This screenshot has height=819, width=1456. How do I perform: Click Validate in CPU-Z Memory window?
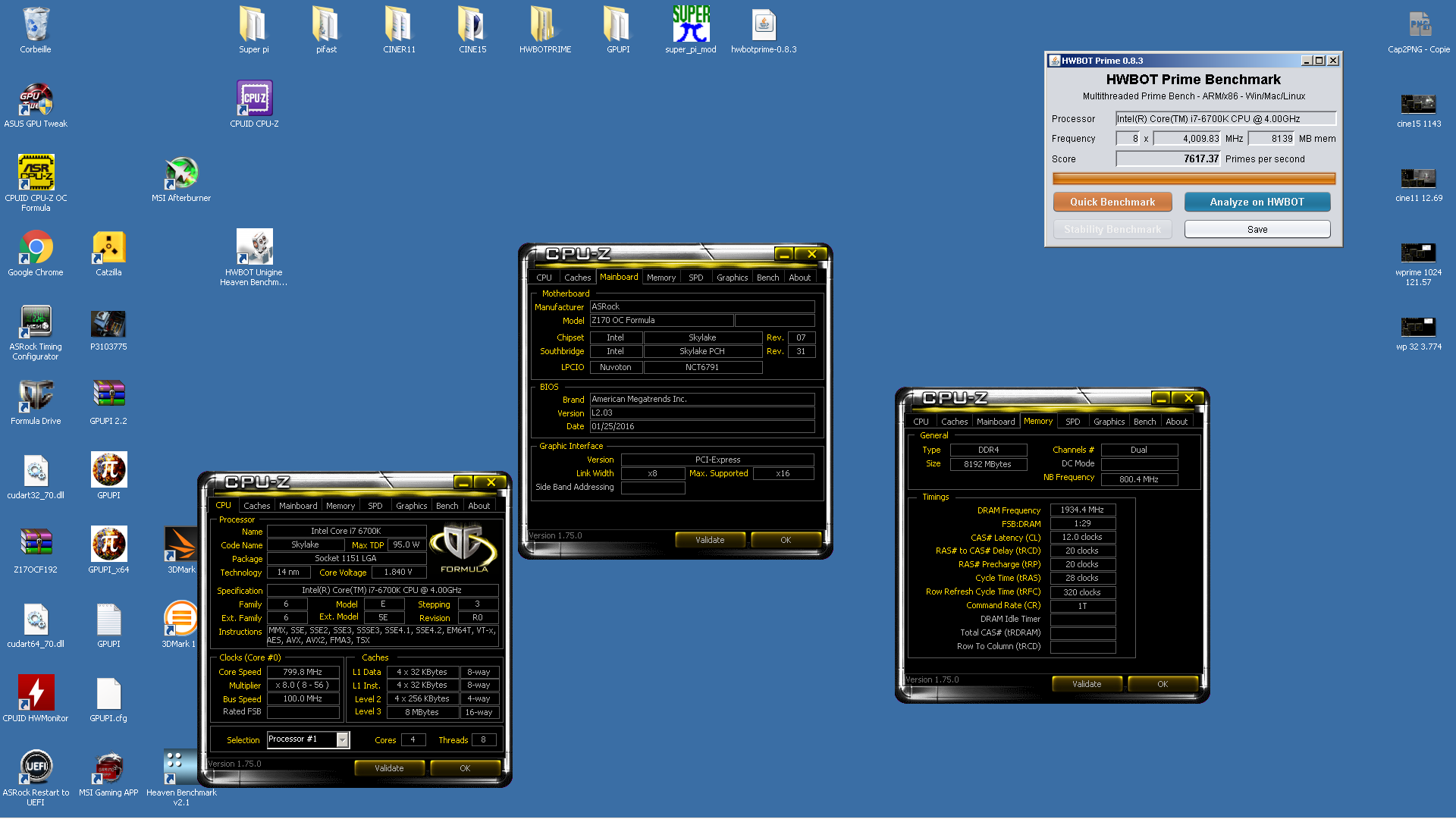pyautogui.click(x=1087, y=684)
